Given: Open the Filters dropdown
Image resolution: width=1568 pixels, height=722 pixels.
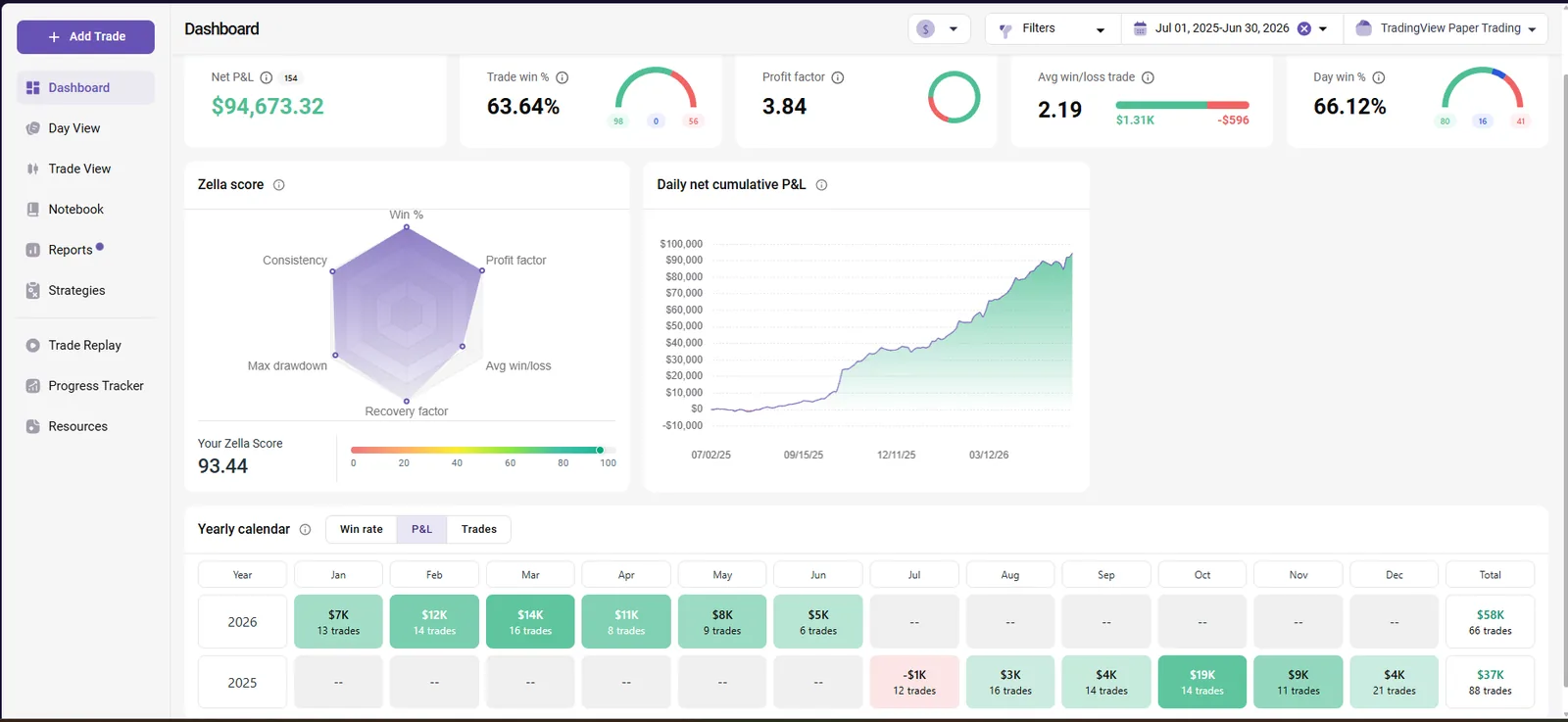Looking at the screenshot, I should pyautogui.click(x=1053, y=28).
